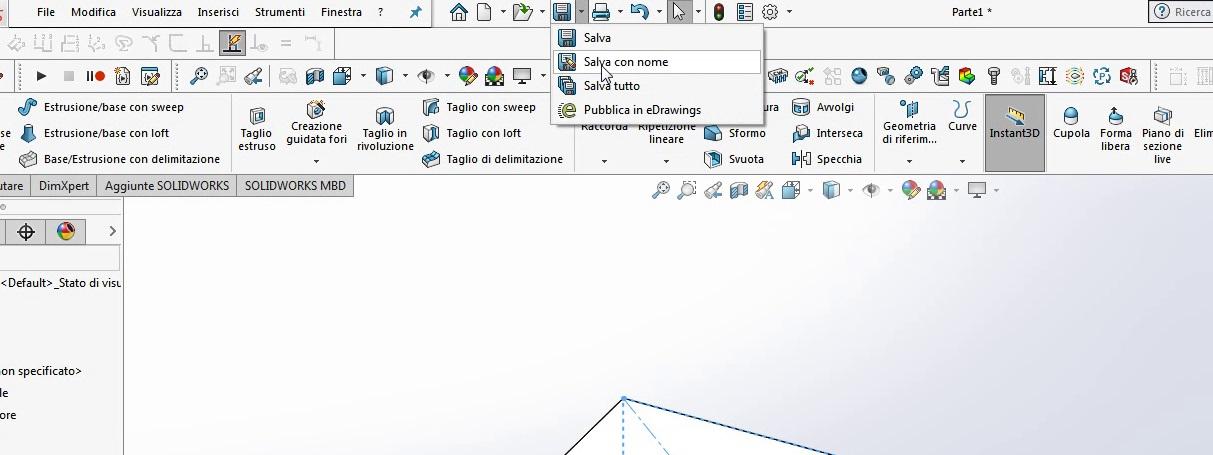Click Section view icon in top toolbar
The width and height of the screenshot is (1213, 455).
point(315,76)
